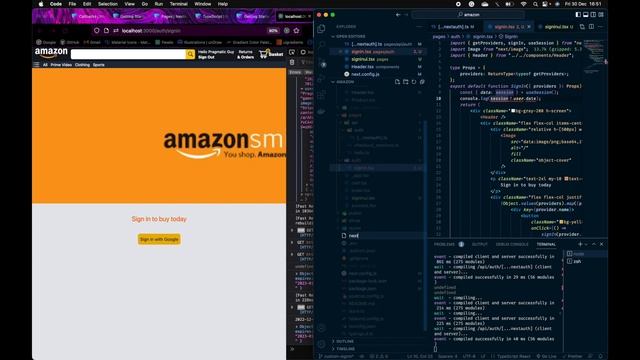The height and width of the screenshot is (360, 640).
Task: Click the yellow search icon in Amazon header
Action: click(190, 54)
